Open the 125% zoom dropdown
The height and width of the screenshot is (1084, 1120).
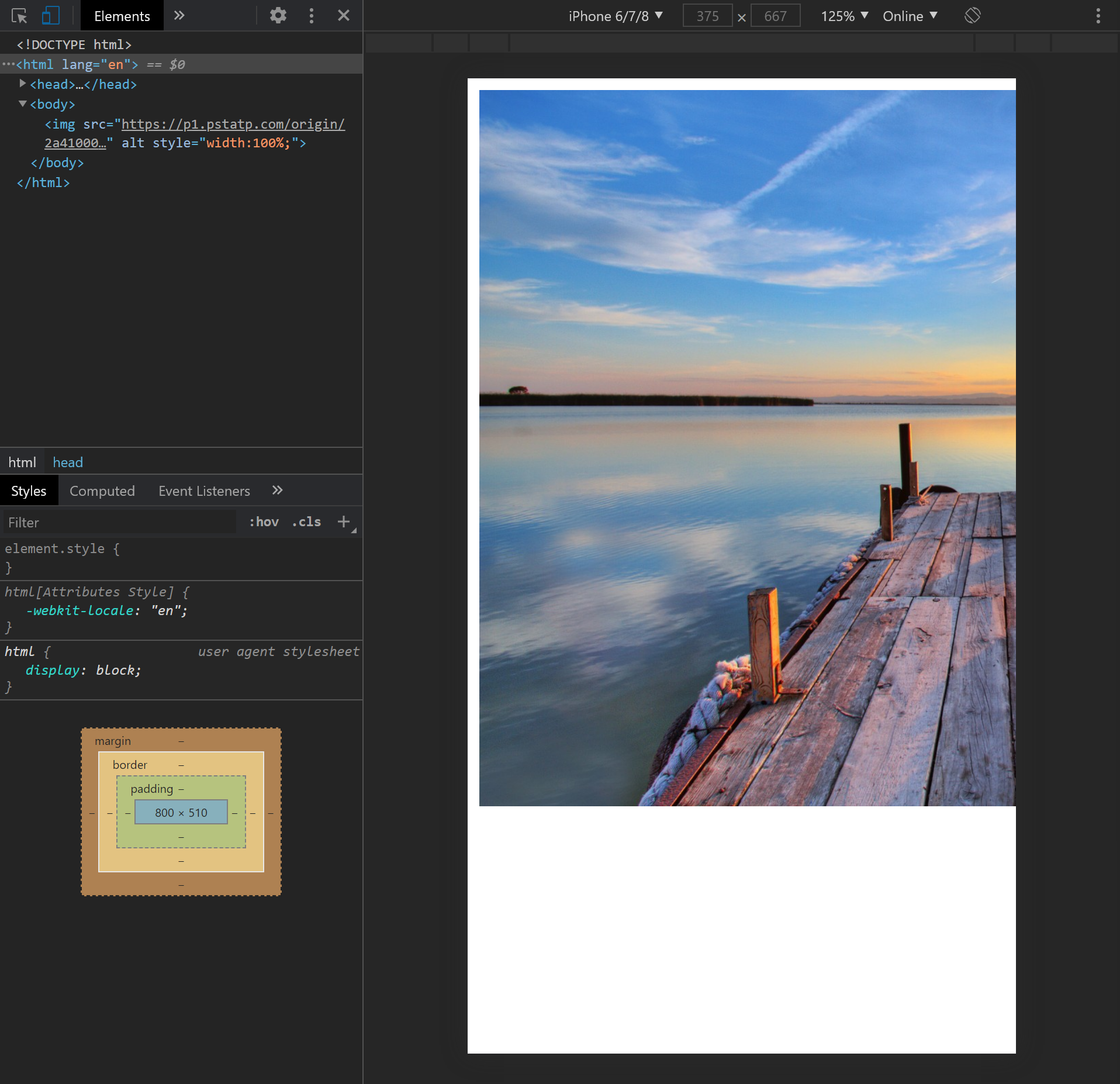(x=844, y=16)
